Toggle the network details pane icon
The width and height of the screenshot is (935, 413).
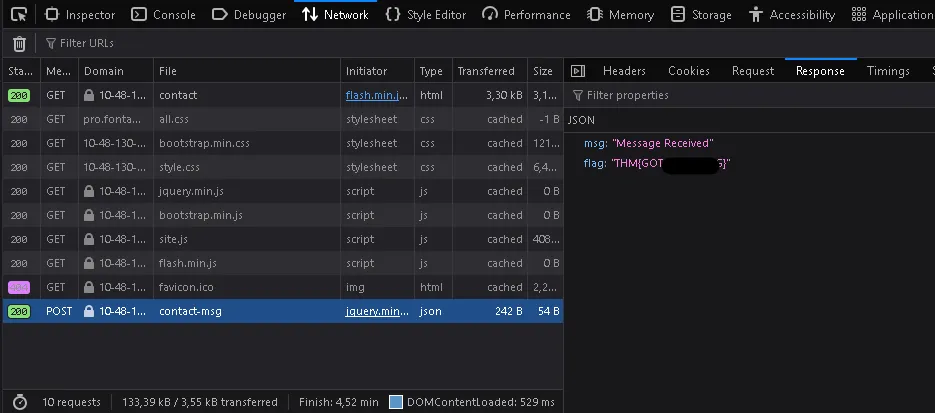click(577, 71)
